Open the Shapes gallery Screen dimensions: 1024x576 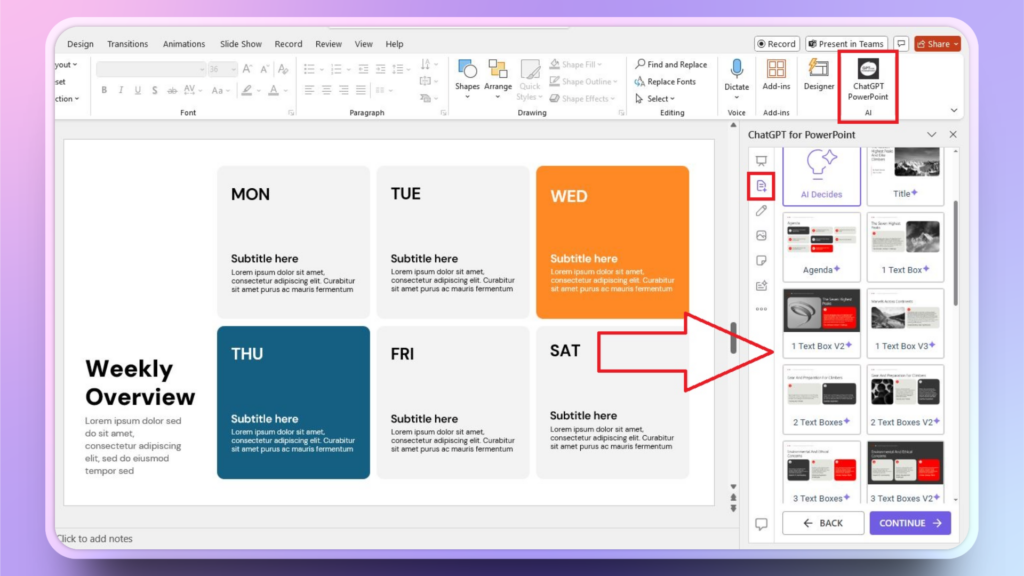coord(467,77)
